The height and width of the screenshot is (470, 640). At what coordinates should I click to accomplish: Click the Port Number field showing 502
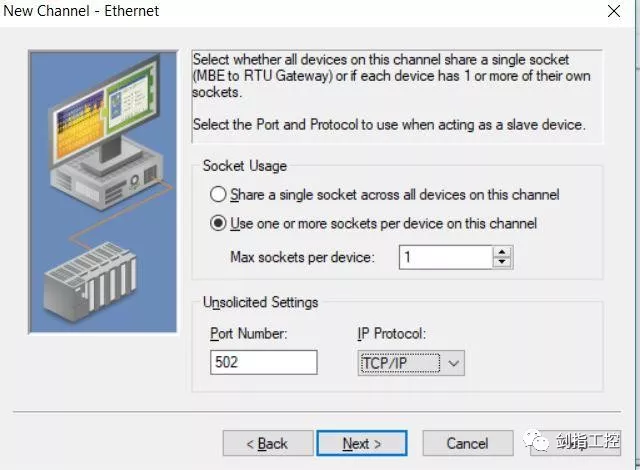pos(263,362)
